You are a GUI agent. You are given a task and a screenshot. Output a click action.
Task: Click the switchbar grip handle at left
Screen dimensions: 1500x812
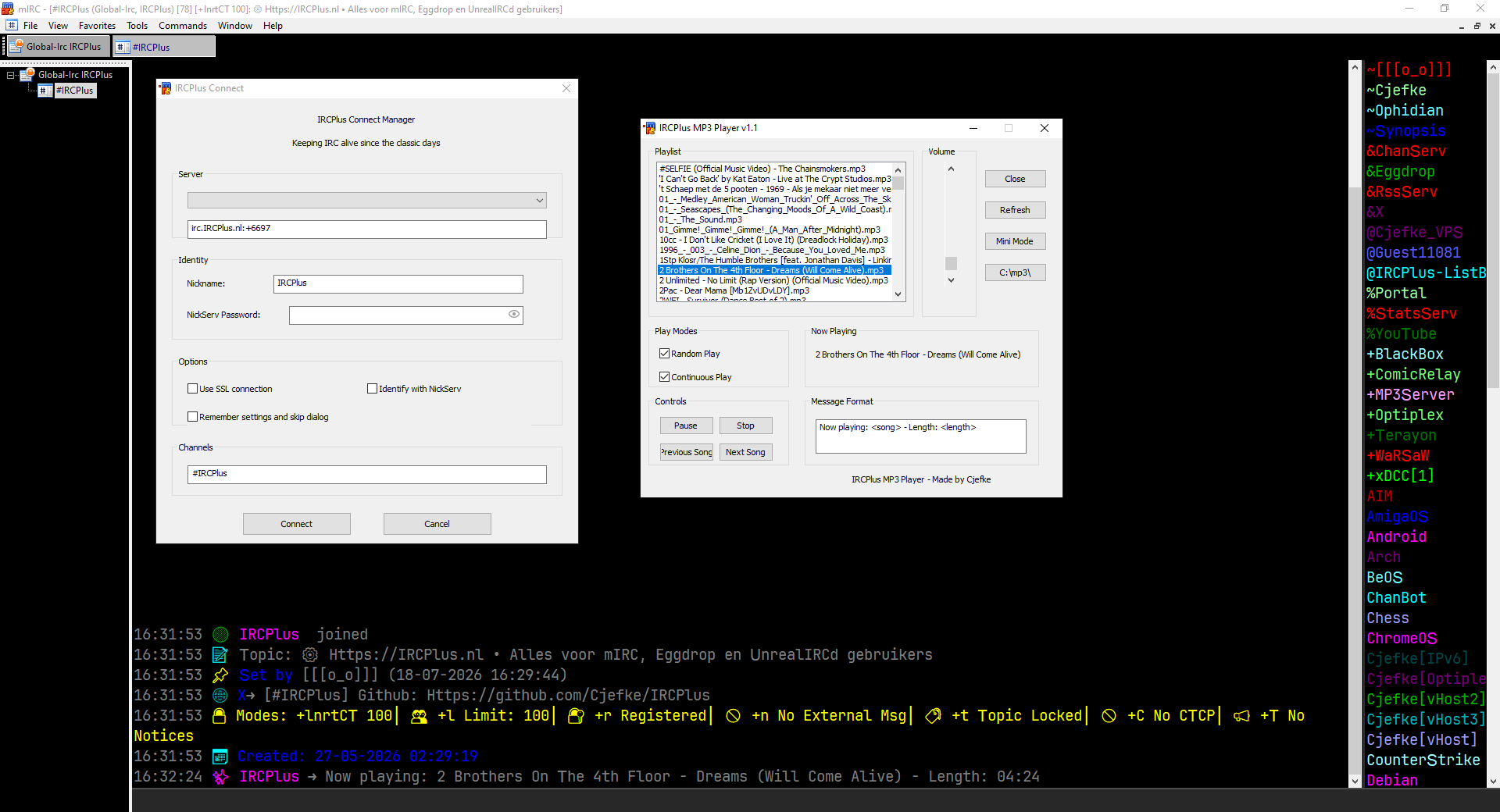click(4, 47)
